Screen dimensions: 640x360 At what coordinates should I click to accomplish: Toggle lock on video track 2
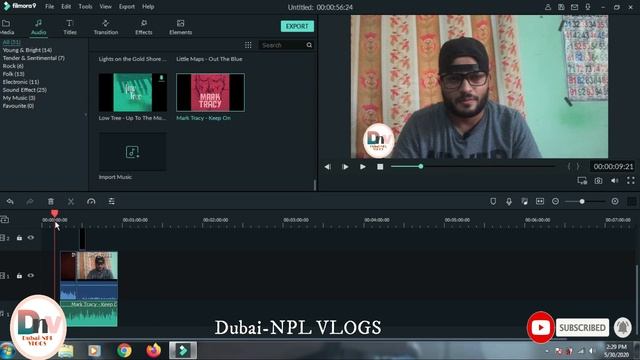pos(19,238)
